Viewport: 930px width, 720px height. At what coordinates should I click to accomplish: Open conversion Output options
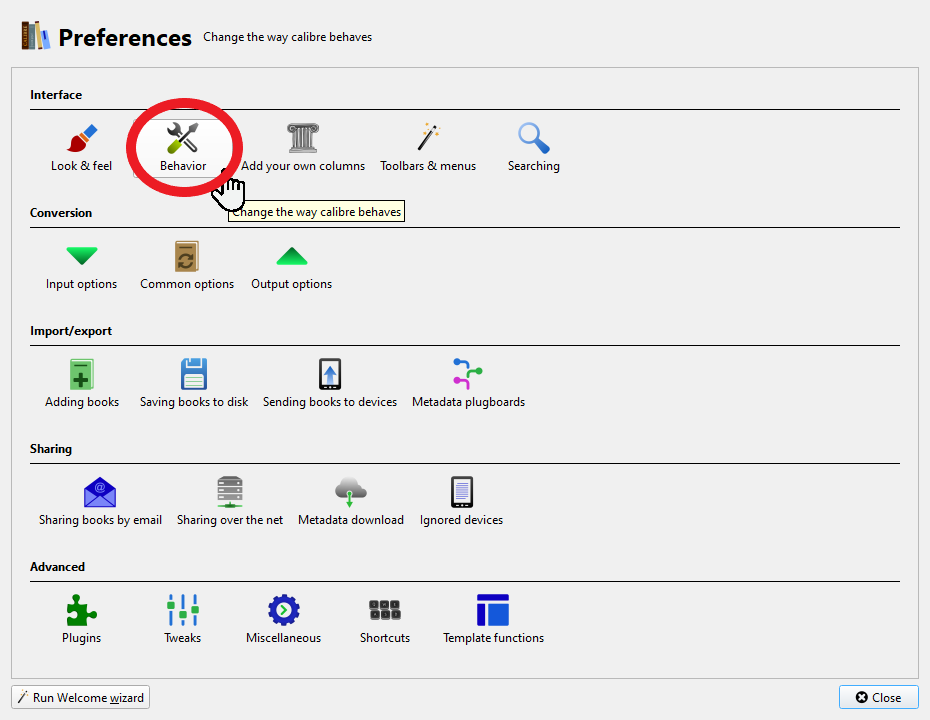coord(291,266)
